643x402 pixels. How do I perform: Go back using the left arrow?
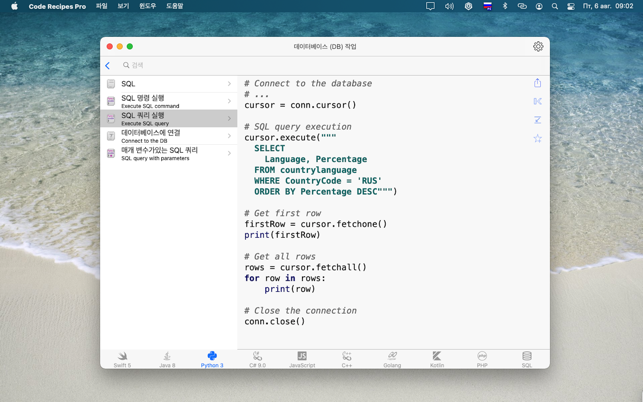(x=108, y=66)
